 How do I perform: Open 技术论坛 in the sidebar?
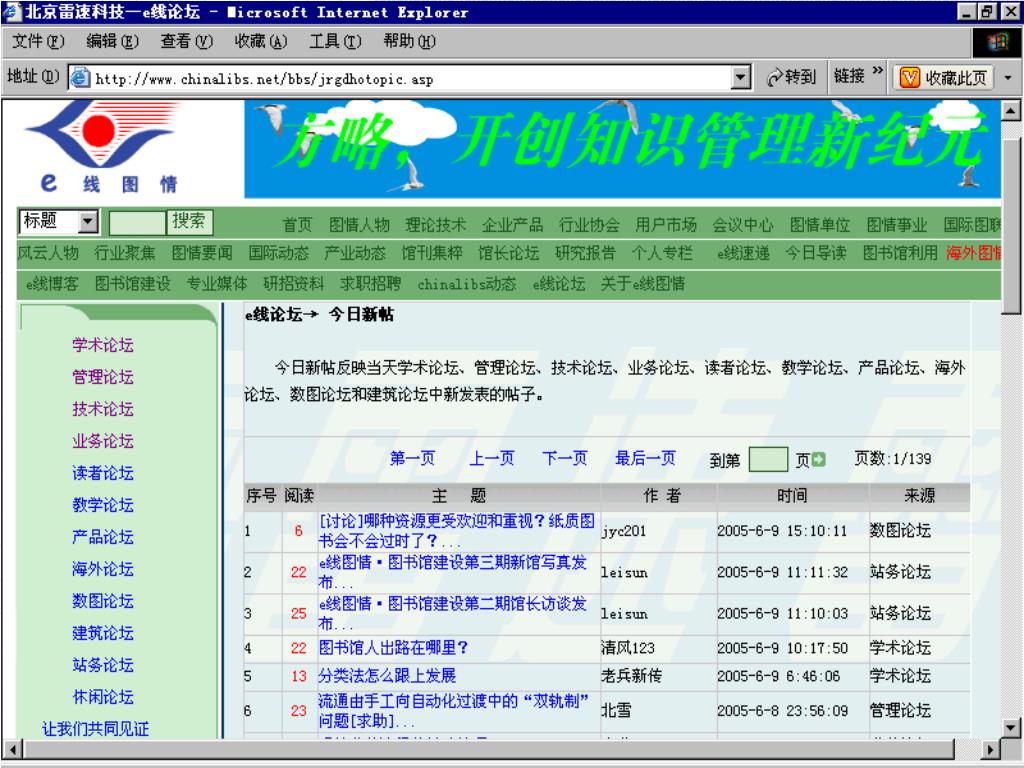tap(103, 409)
